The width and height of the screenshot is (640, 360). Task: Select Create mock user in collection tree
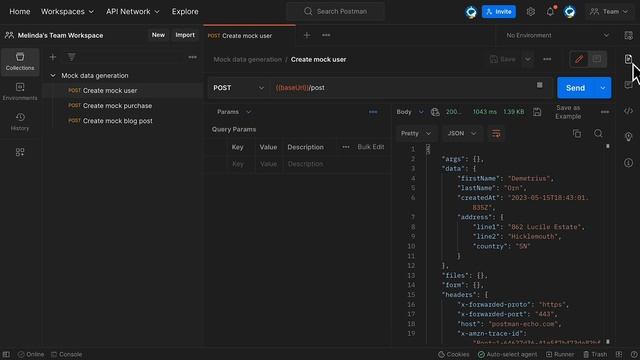(x=110, y=91)
